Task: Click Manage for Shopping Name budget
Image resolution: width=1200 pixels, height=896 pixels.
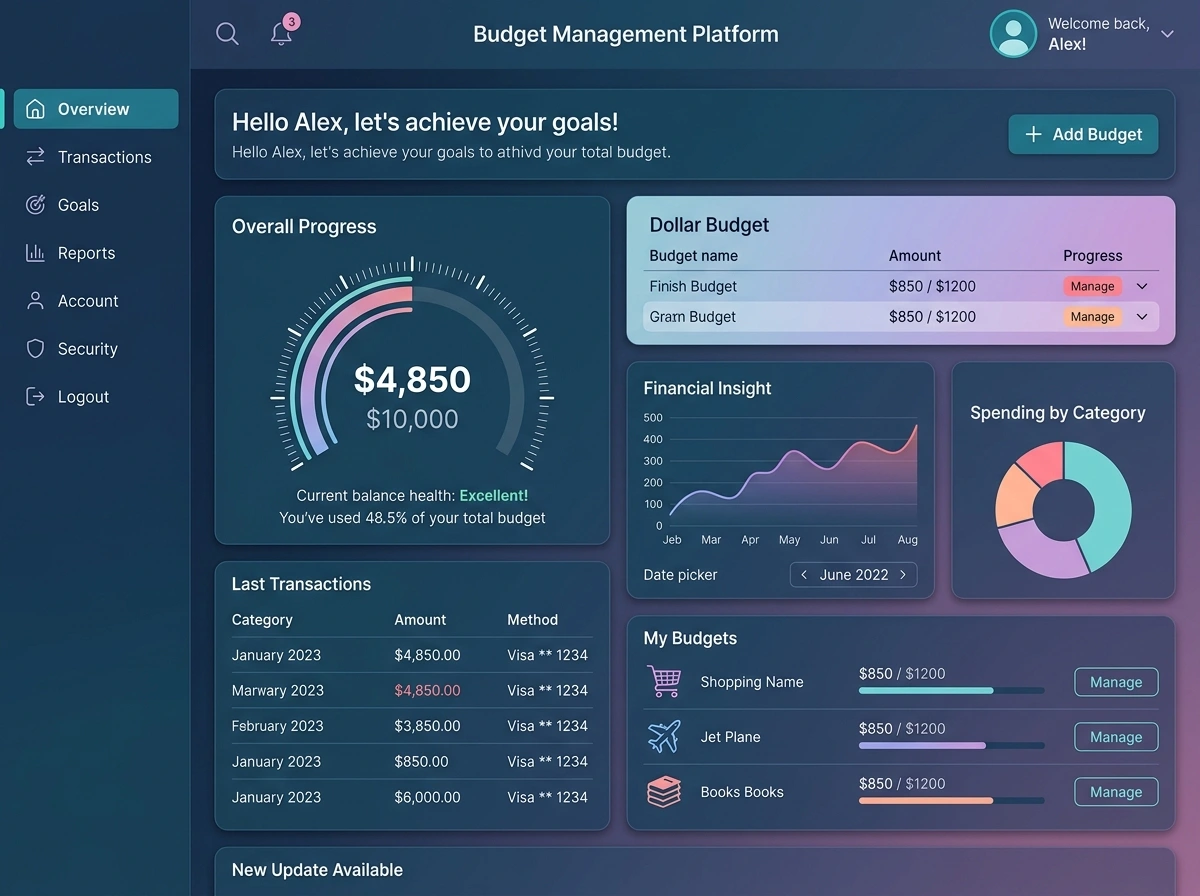Action: tap(1116, 682)
